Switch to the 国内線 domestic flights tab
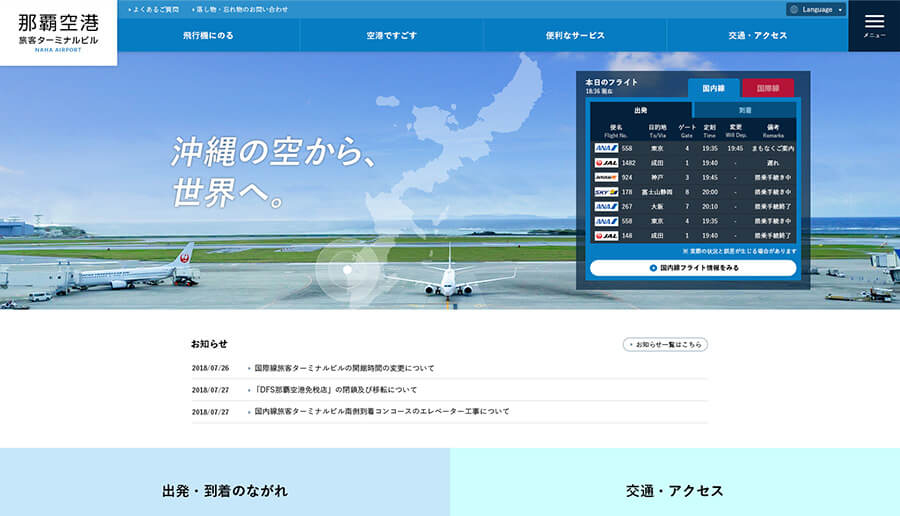 tap(713, 88)
